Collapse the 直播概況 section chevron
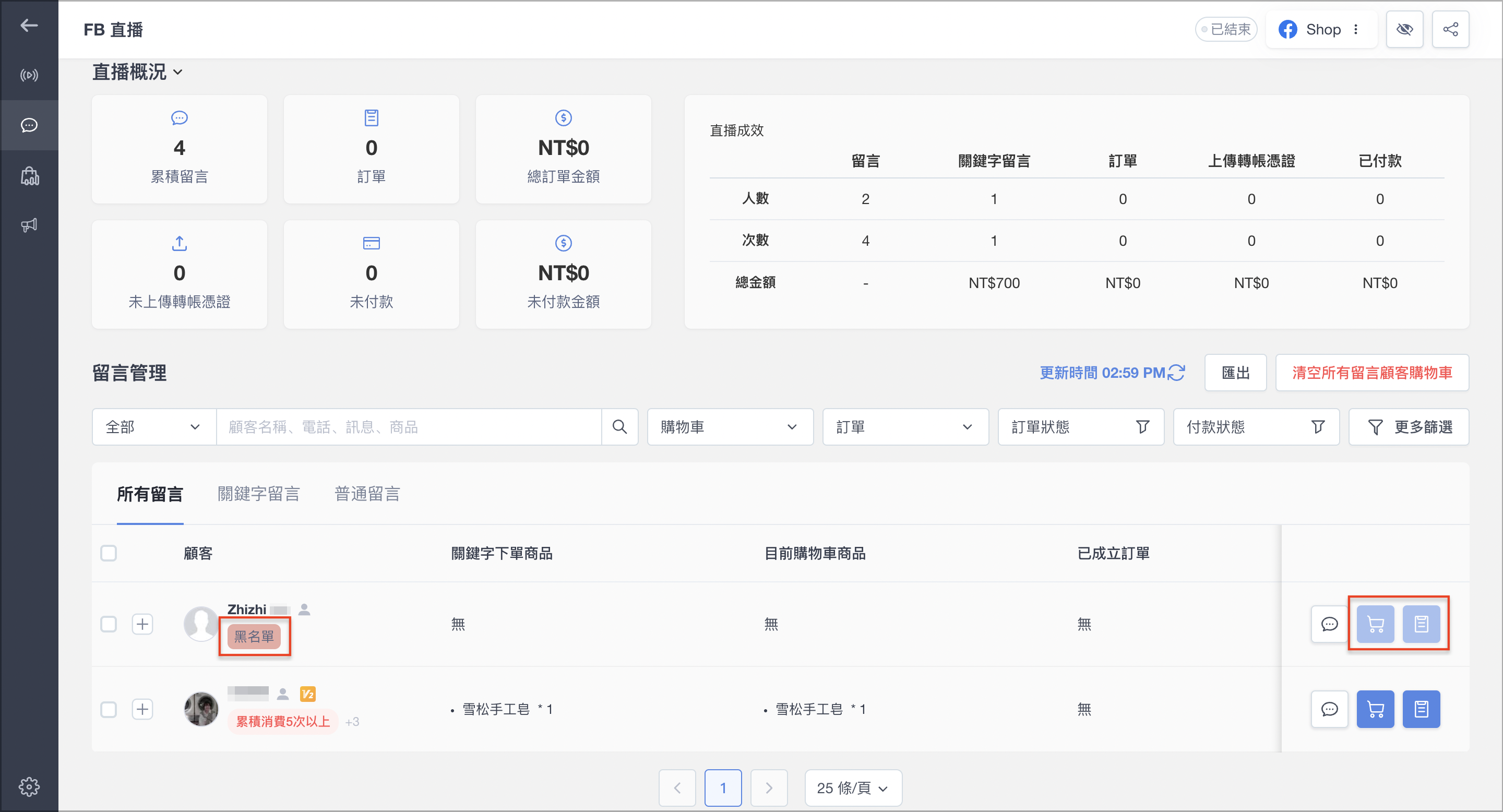This screenshot has height=812, width=1503. pyautogui.click(x=178, y=73)
